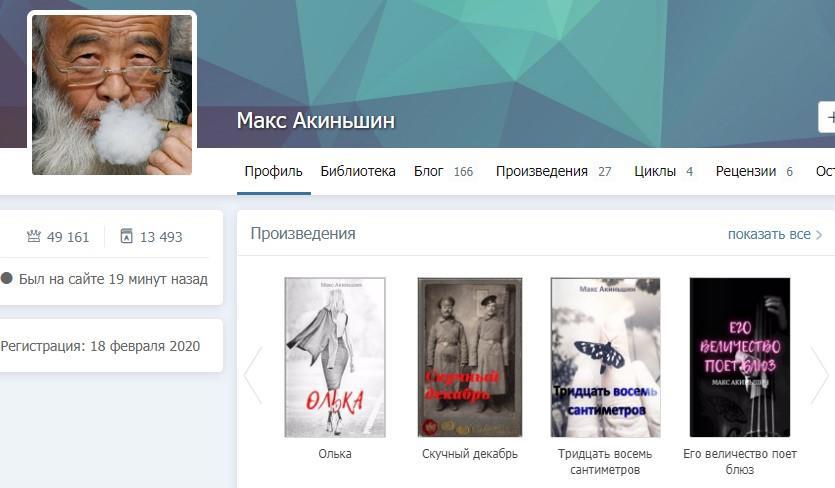The width and height of the screenshot is (835, 488).
Task: Show next works with right carousel arrow
Action: point(819,375)
